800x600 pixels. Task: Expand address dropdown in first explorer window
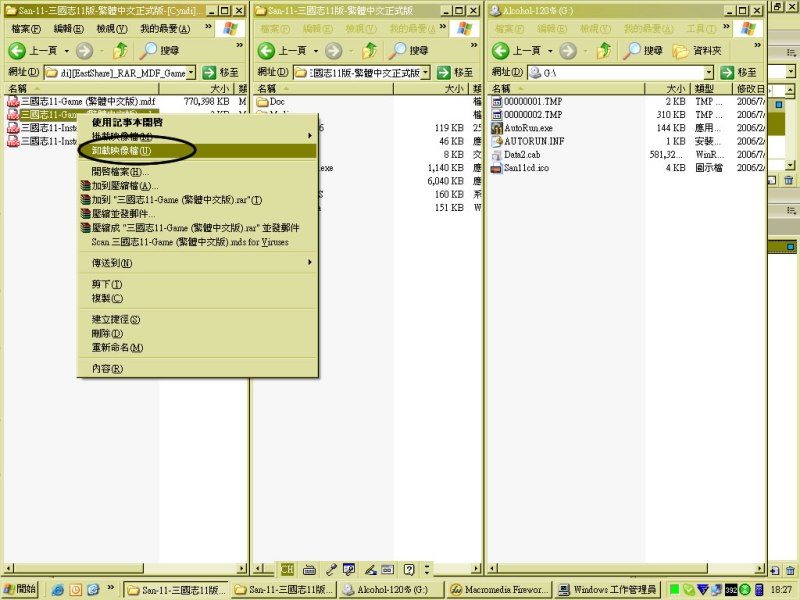tap(191, 72)
